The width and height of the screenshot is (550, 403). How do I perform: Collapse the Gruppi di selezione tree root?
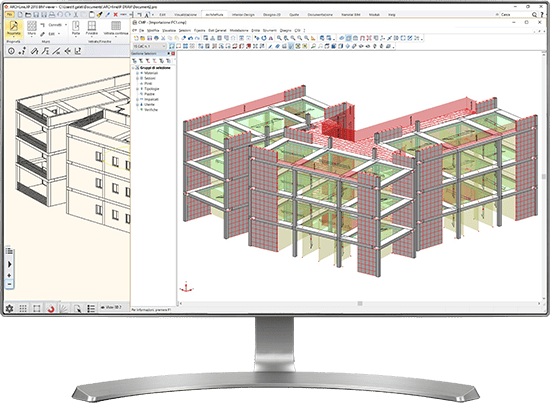click(133, 68)
